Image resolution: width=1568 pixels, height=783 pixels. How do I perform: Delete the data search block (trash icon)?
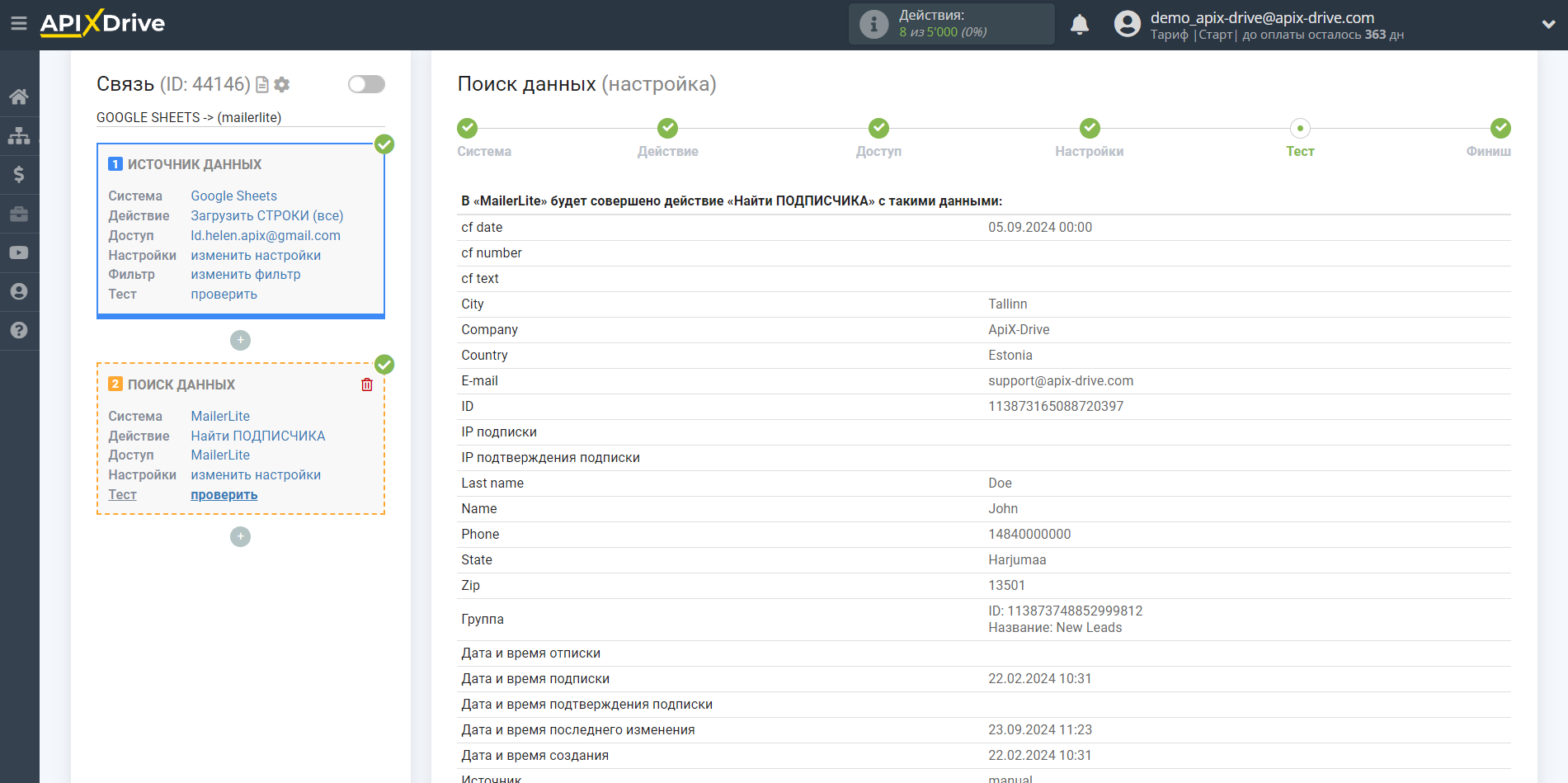367,384
